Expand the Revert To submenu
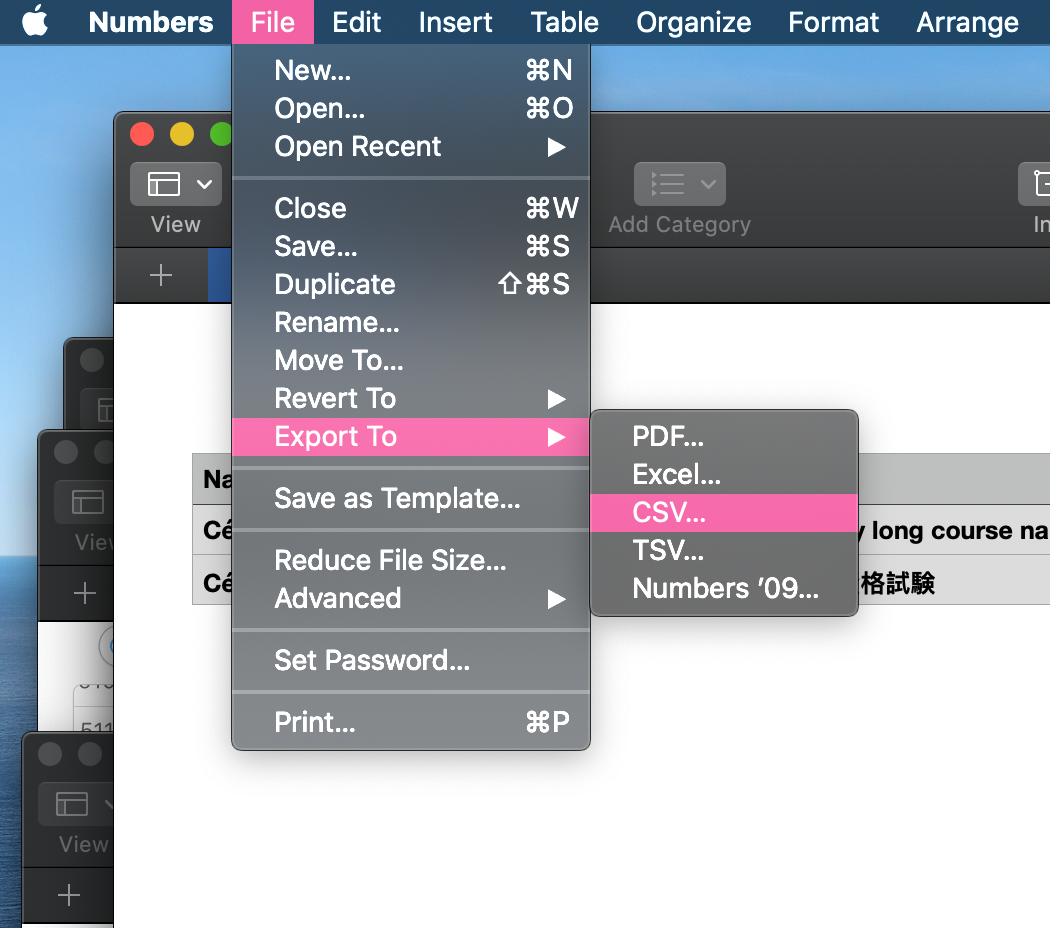Screen dimensions: 1050x928 tap(410, 399)
